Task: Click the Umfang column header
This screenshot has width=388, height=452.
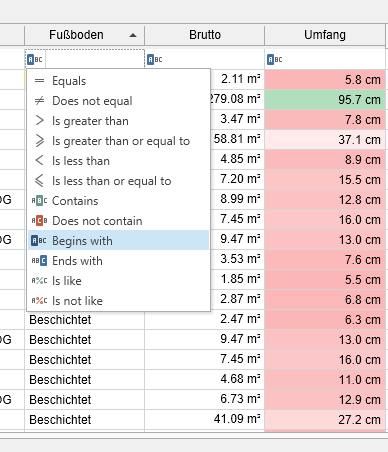Action: (x=325, y=35)
